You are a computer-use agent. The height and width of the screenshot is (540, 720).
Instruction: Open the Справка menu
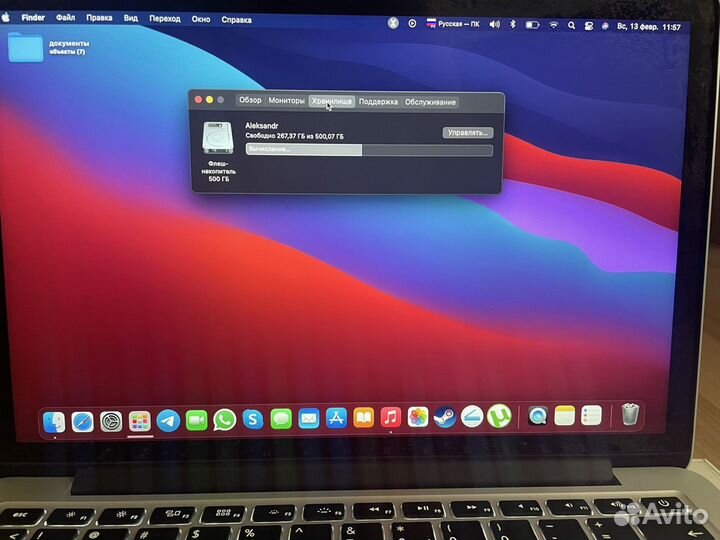[236, 20]
